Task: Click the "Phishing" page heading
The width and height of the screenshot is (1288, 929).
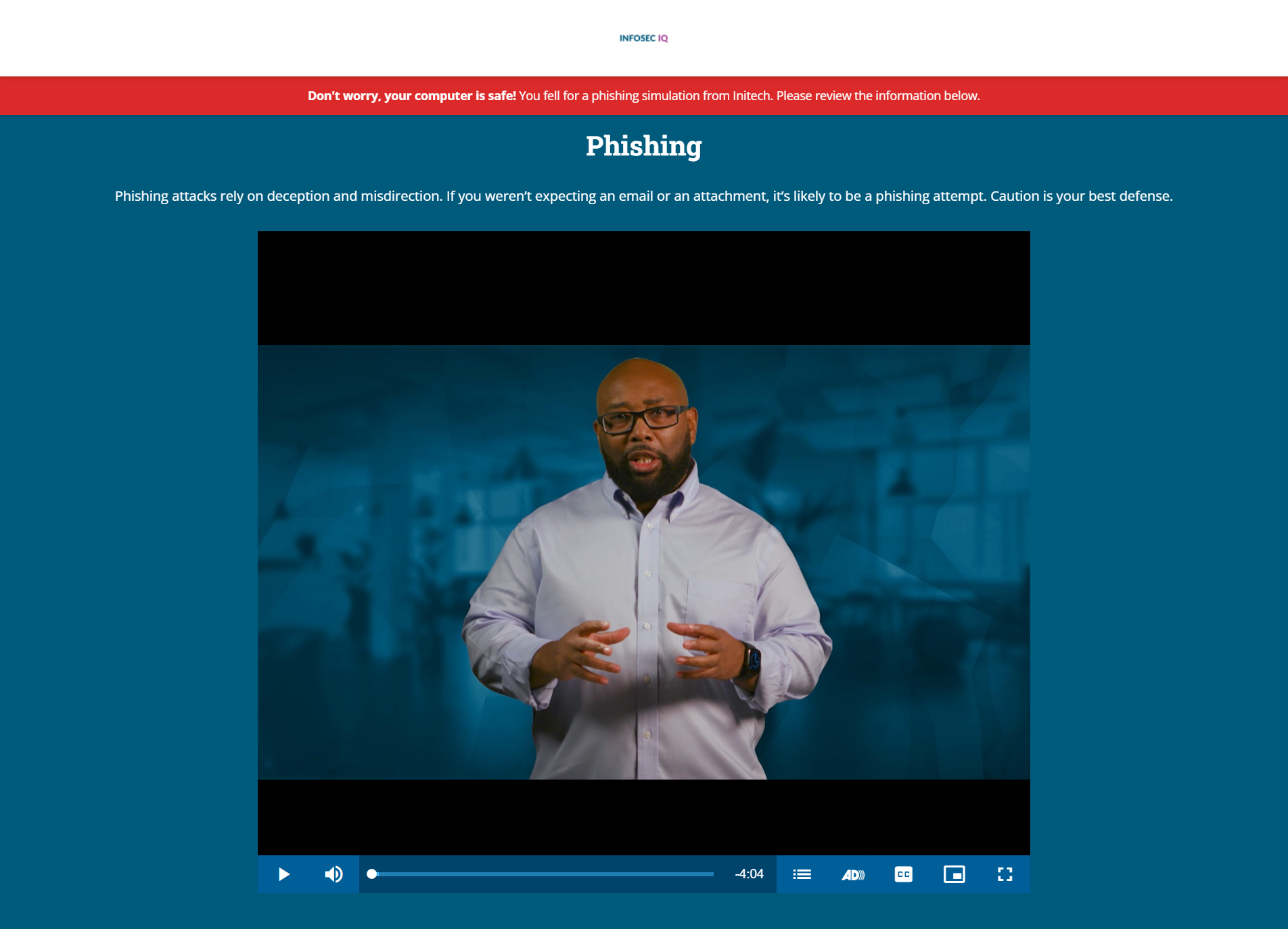Action: [643, 146]
